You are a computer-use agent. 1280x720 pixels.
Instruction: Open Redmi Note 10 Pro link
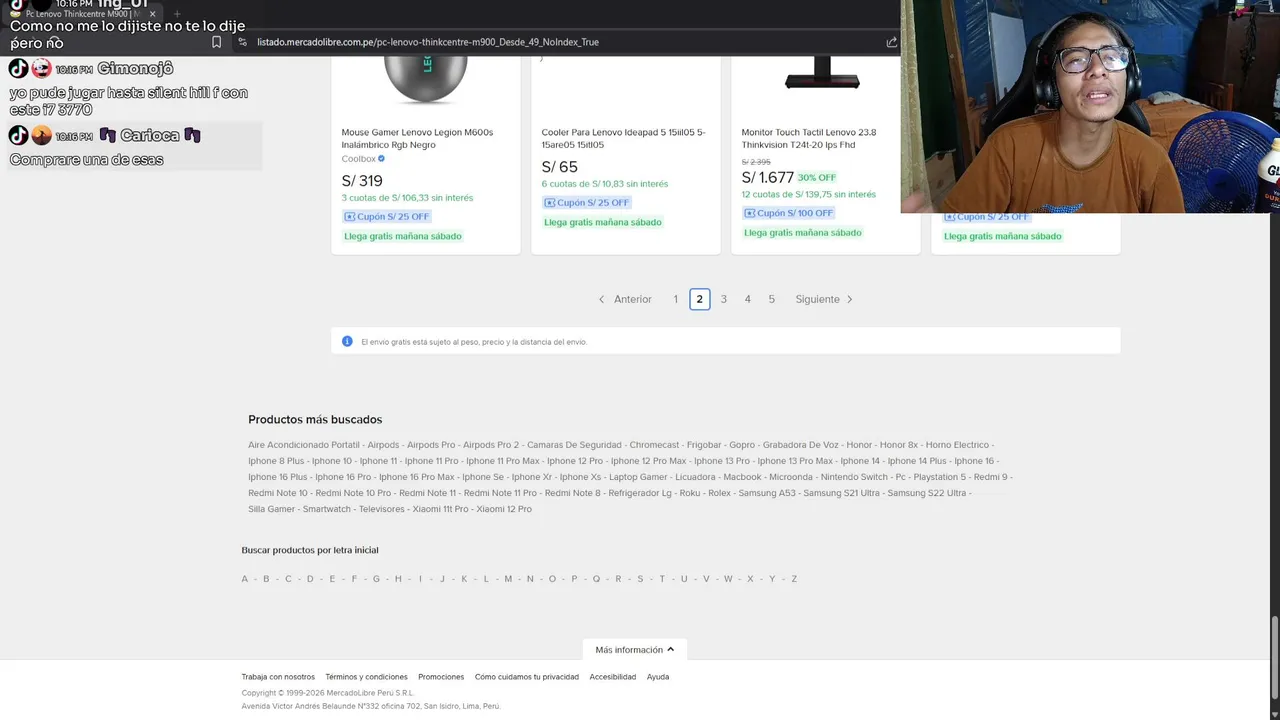tap(353, 493)
